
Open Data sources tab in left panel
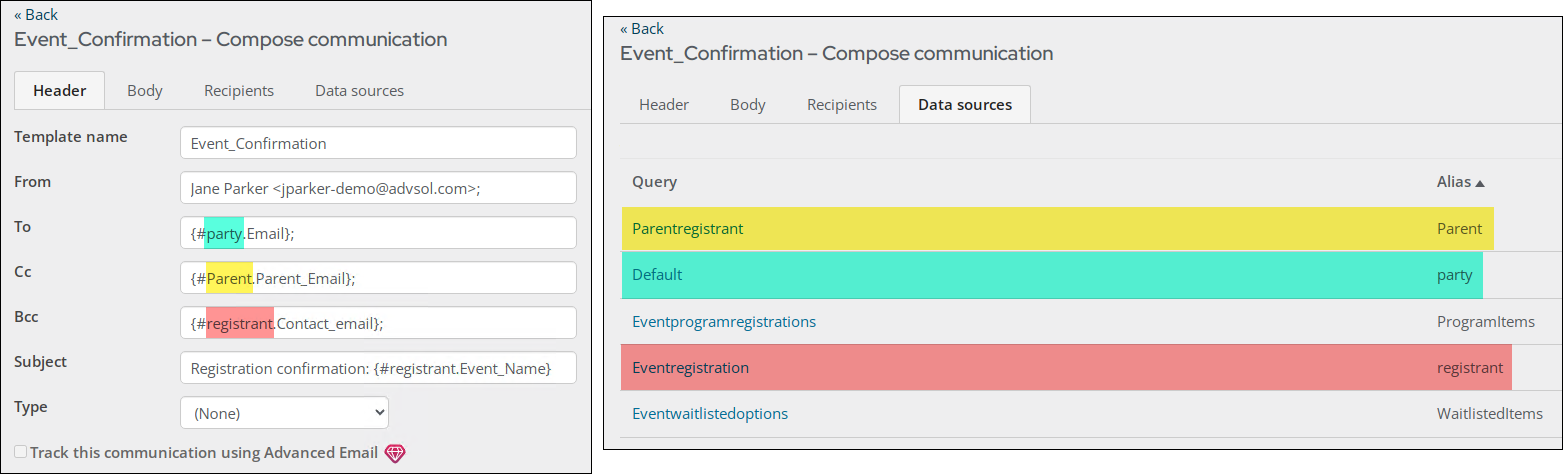[x=360, y=90]
